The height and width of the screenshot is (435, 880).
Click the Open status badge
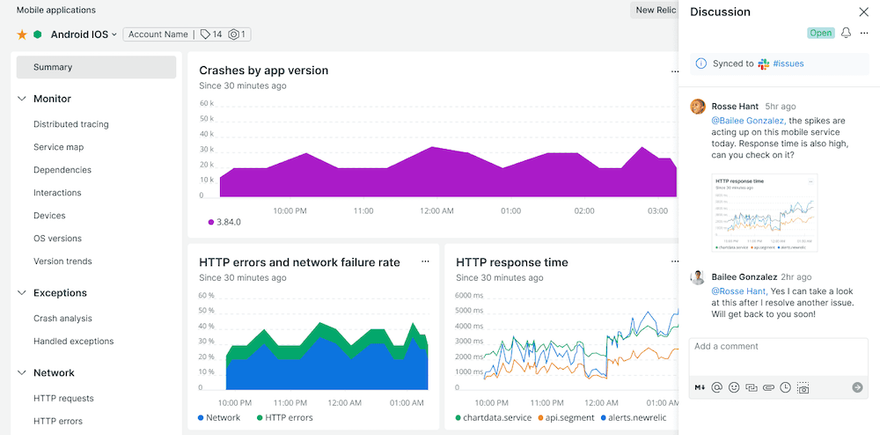click(x=821, y=33)
